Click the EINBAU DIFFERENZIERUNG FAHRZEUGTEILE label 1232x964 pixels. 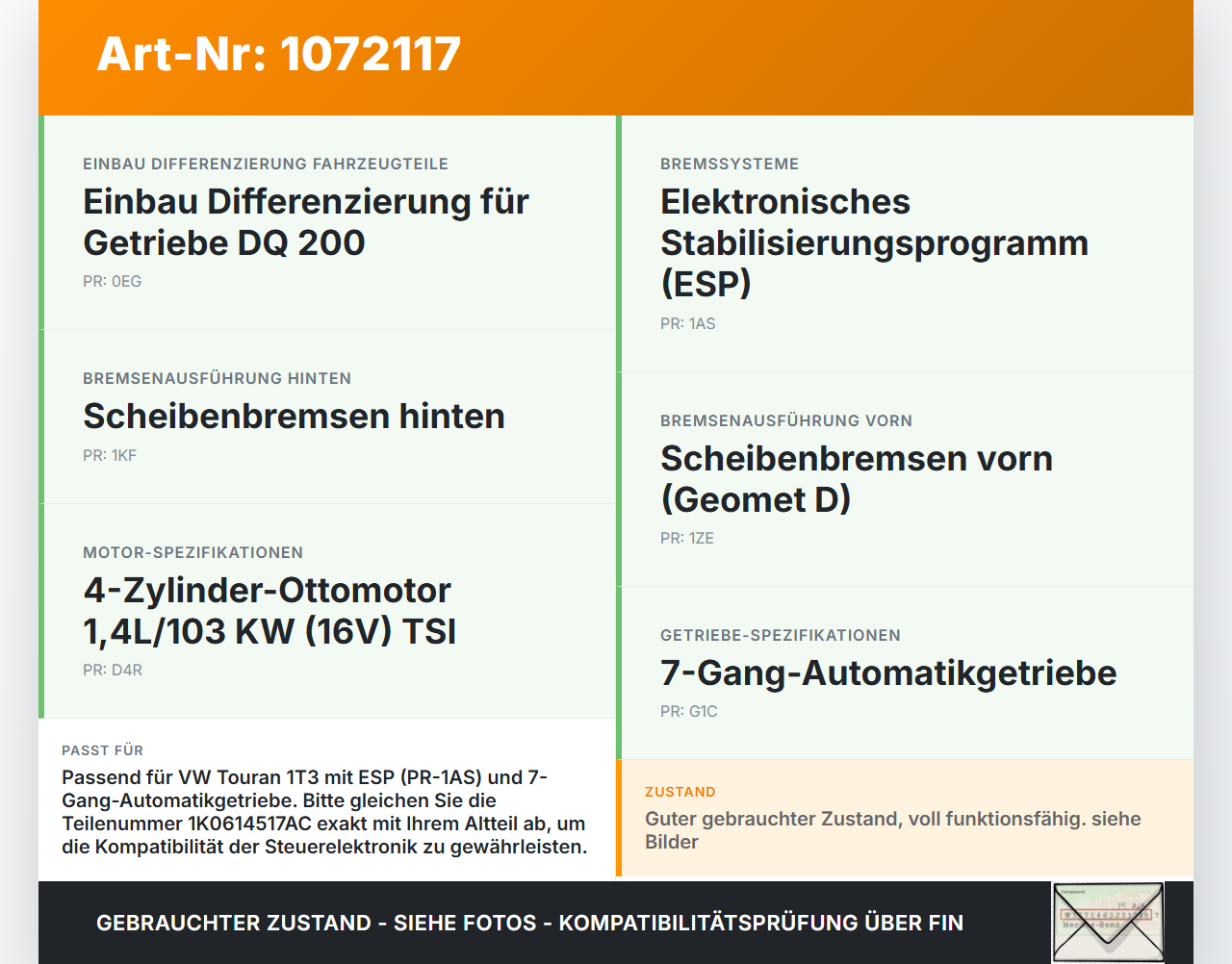[266, 164]
